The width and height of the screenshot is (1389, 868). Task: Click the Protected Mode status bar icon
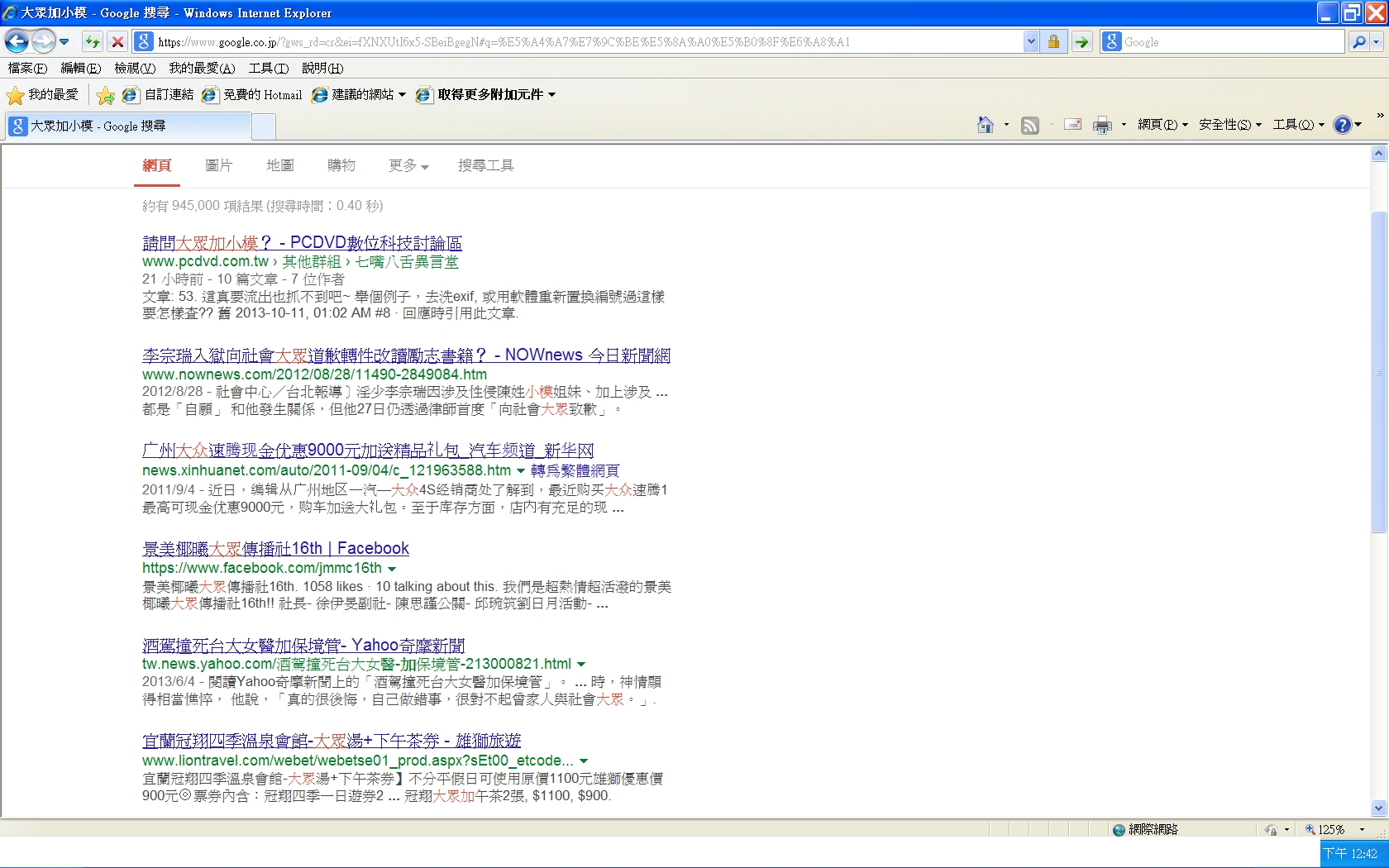pyautogui.click(x=1271, y=829)
